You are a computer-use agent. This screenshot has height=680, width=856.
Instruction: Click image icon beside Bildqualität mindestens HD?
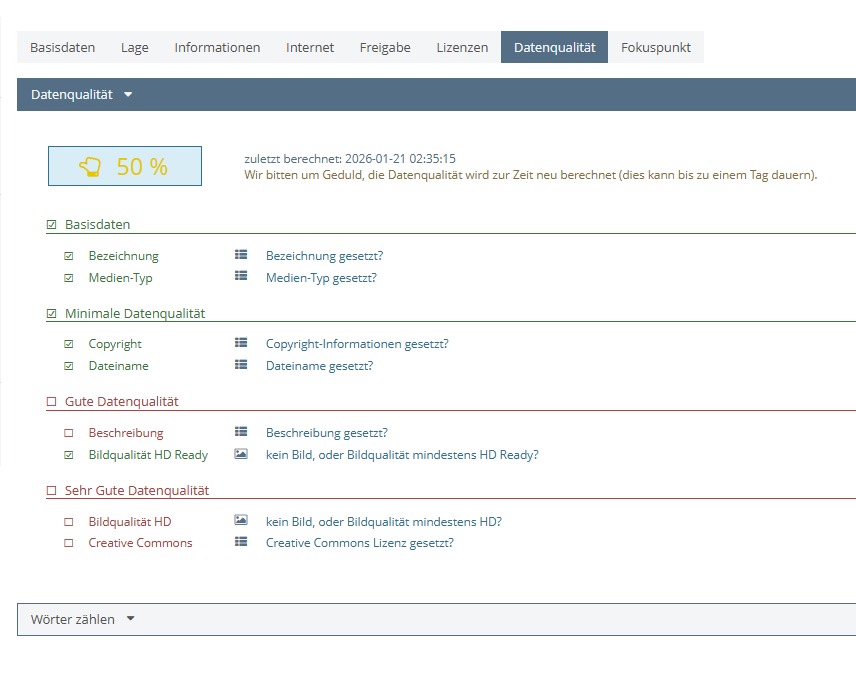pos(241,520)
